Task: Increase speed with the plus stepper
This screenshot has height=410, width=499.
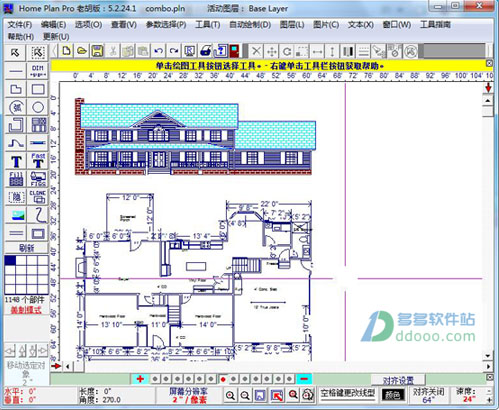Action: (x=489, y=400)
